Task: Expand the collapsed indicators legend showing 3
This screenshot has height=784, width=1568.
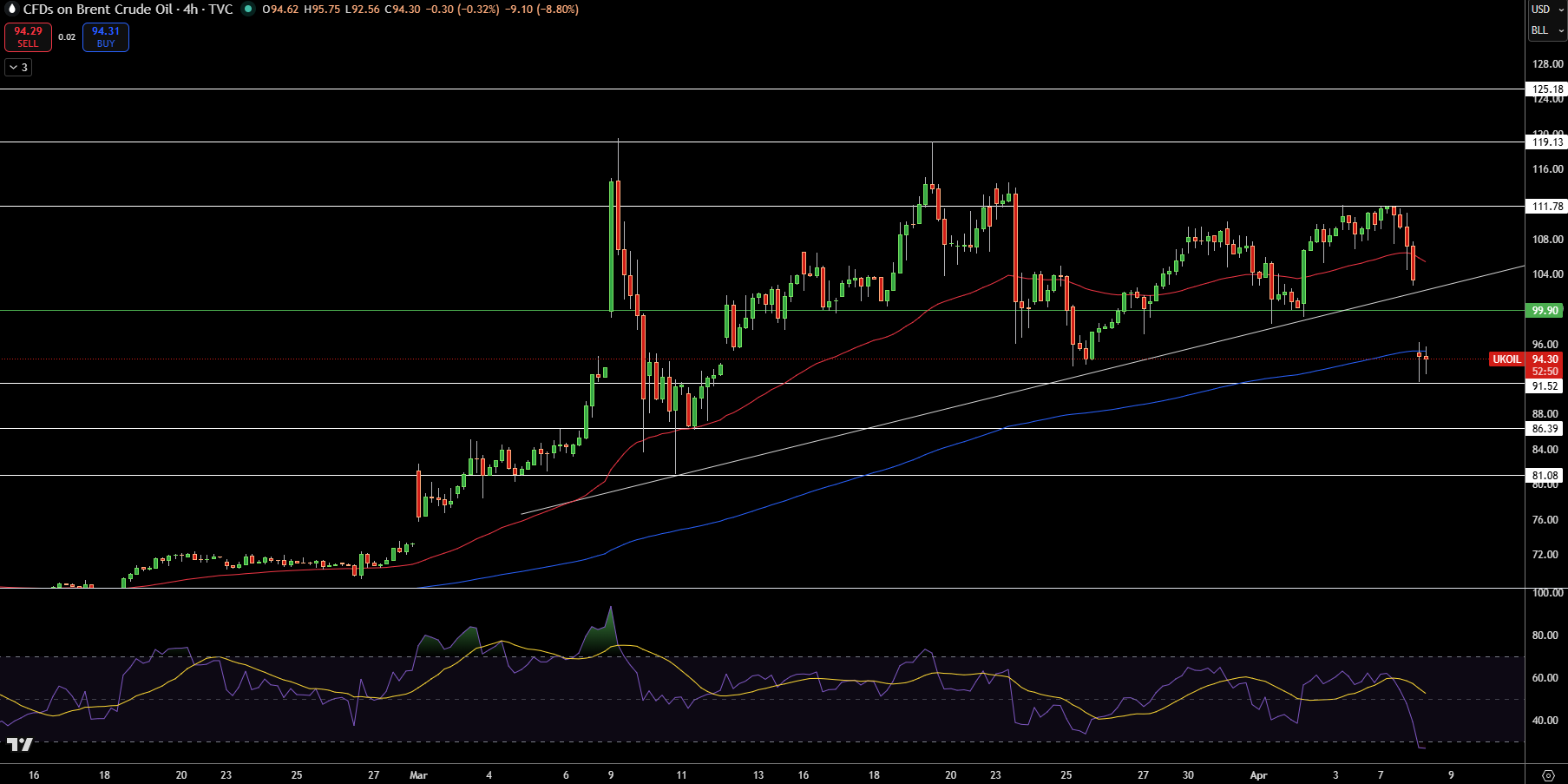Action: click(x=18, y=67)
